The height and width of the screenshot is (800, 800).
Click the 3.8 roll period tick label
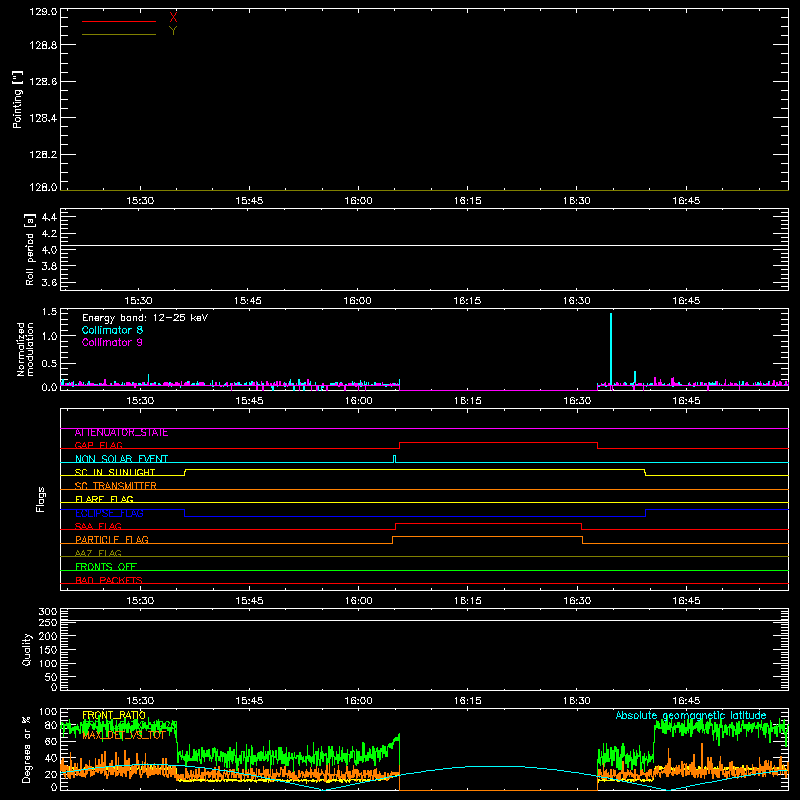point(49,266)
